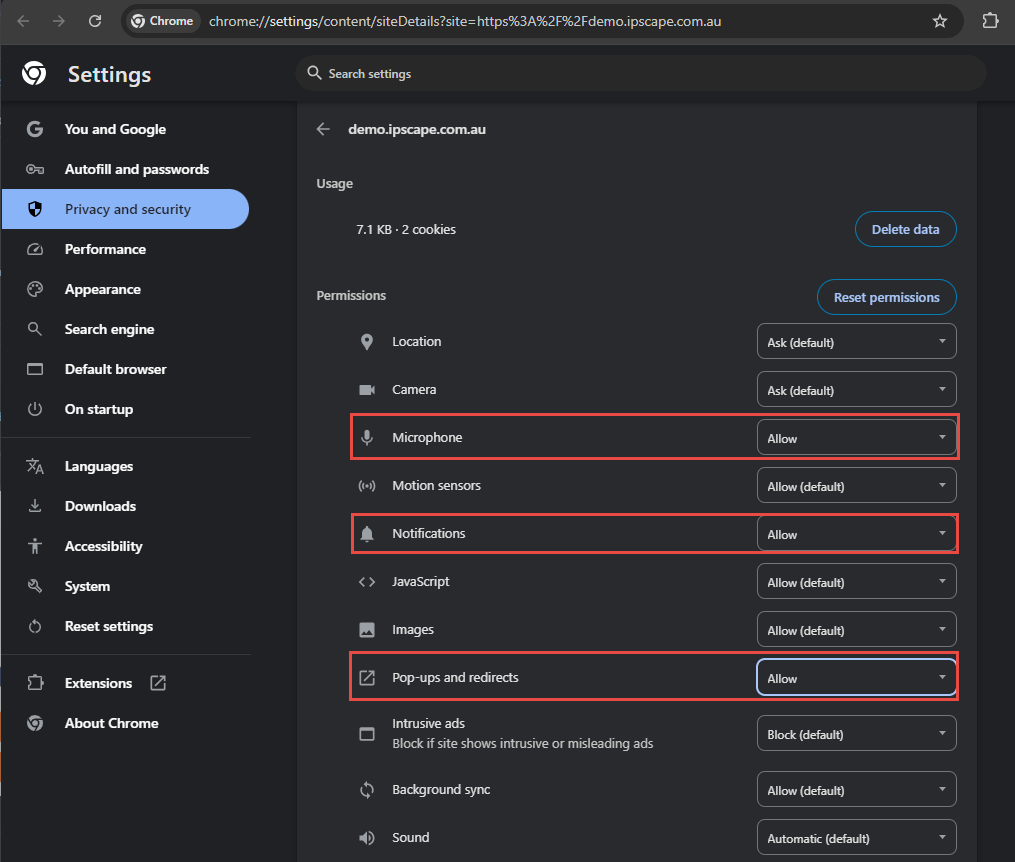Image resolution: width=1015 pixels, height=862 pixels.
Task: Expand the JavaScript permission dropdown
Action: pos(856,582)
